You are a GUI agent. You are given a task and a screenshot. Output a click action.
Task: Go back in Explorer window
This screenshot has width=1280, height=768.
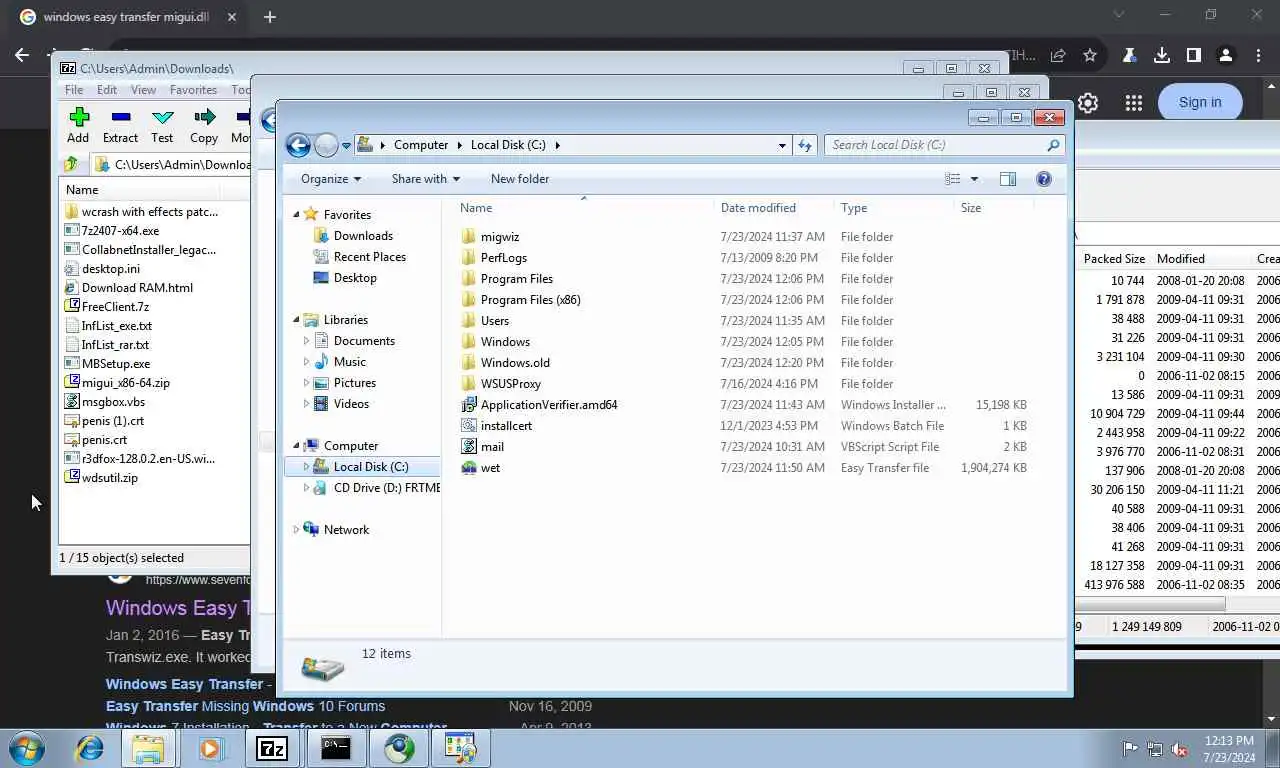click(298, 145)
